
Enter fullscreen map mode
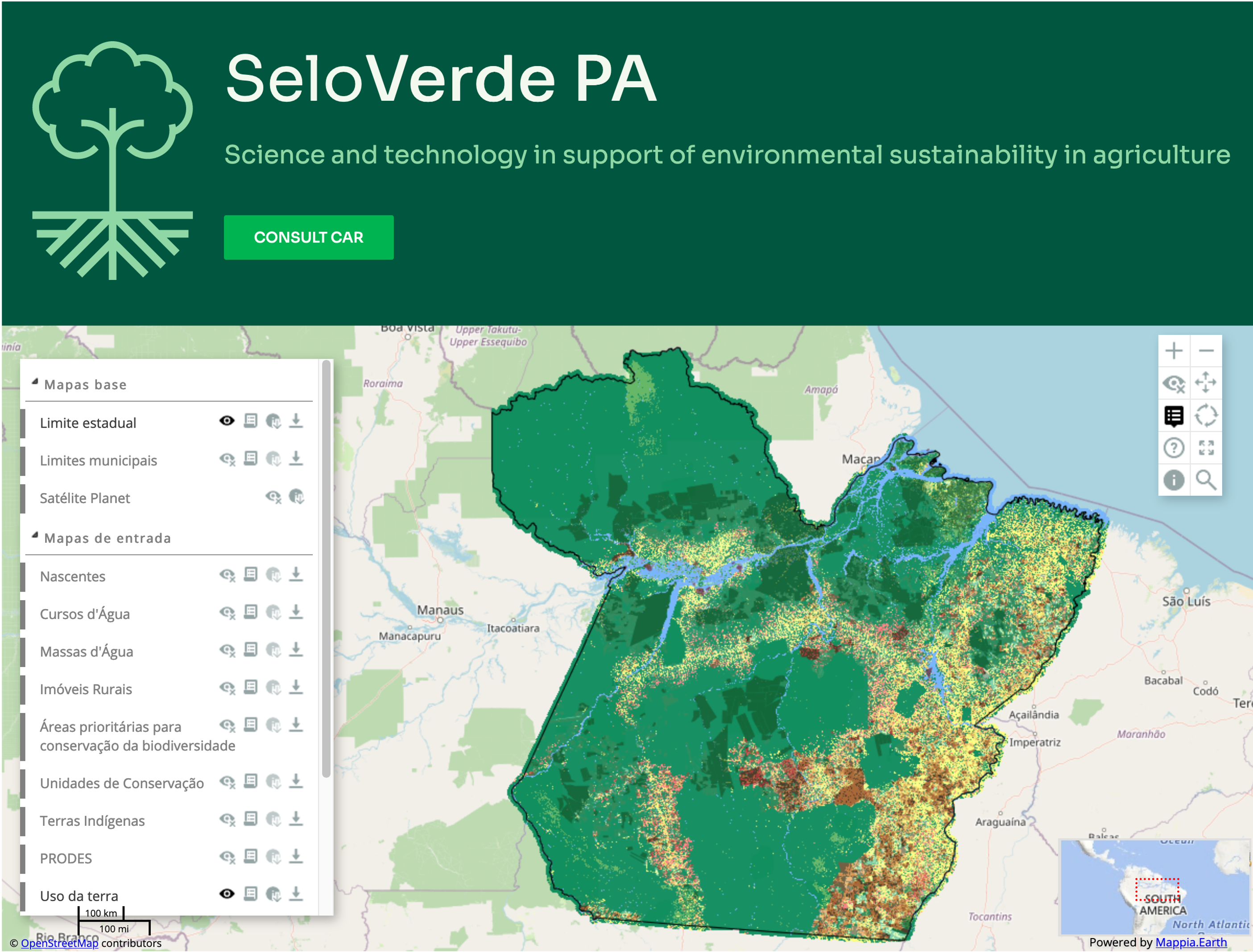pos(1206,448)
